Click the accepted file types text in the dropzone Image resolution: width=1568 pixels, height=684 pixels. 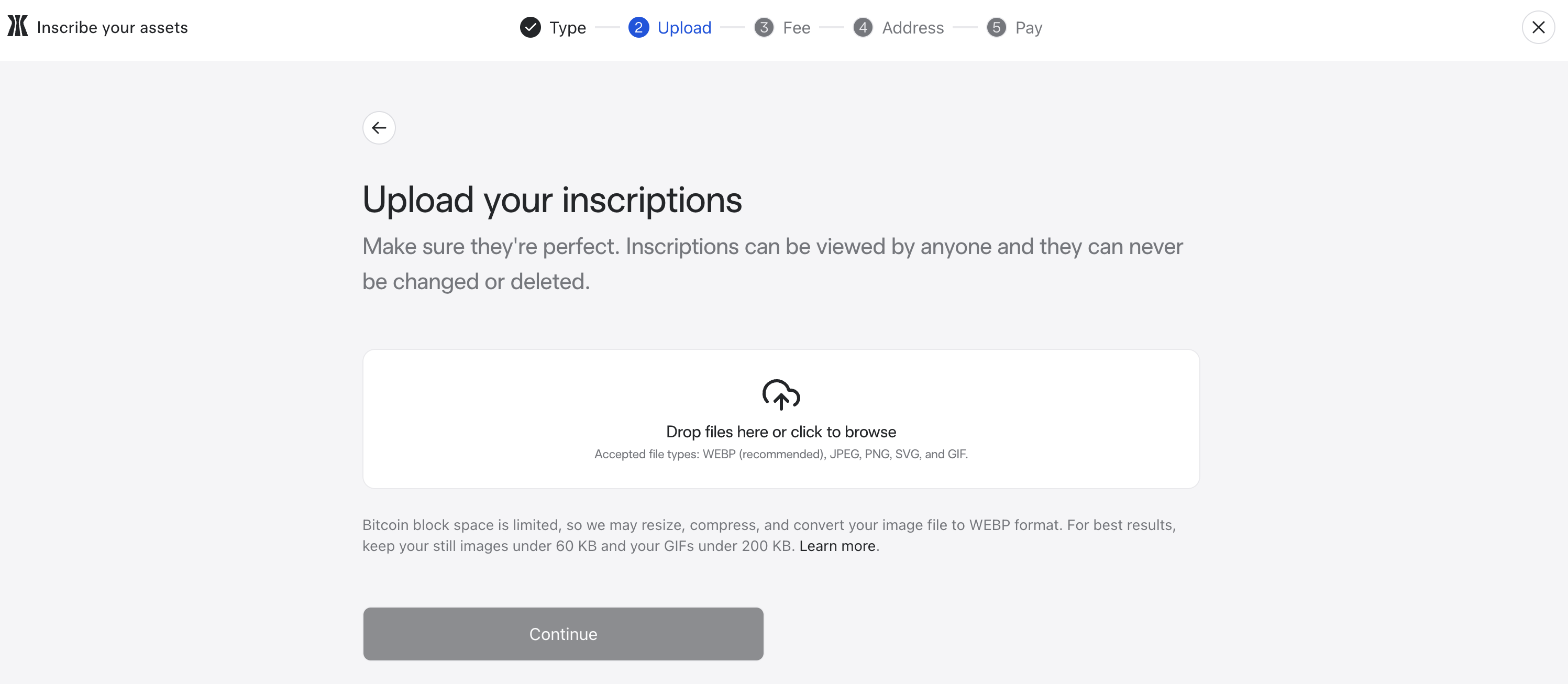click(781, 454)
